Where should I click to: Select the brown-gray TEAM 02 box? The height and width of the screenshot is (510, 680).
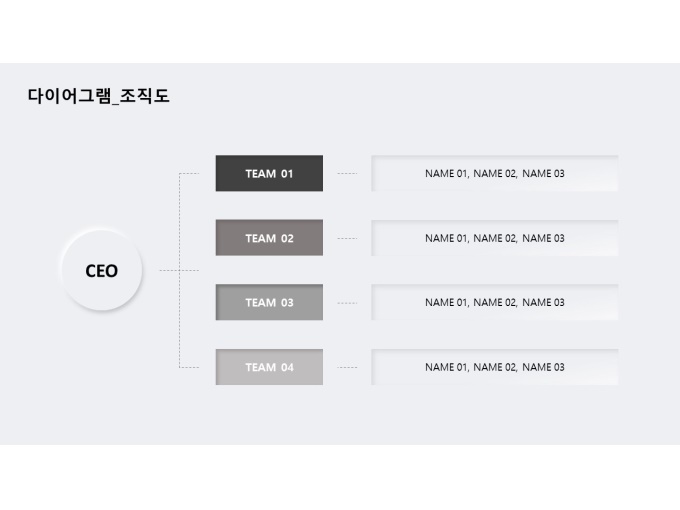tap(269, 238)
